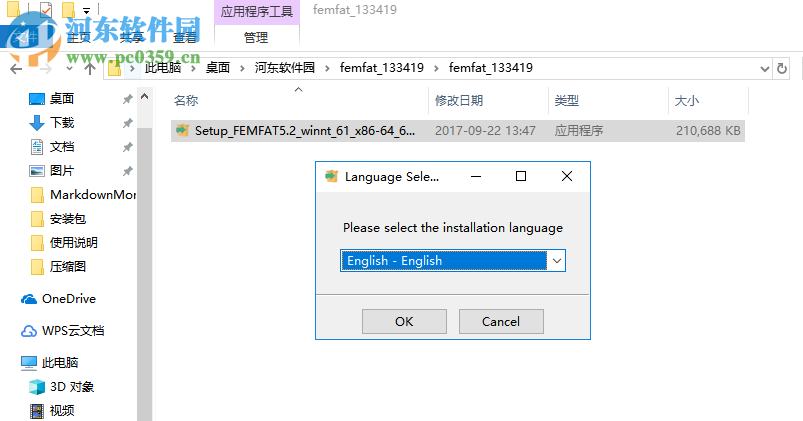Unpin 图片 using its pin icon
Image resolution: width=803 pixels, height=421 pixels.
click(128, 171)
